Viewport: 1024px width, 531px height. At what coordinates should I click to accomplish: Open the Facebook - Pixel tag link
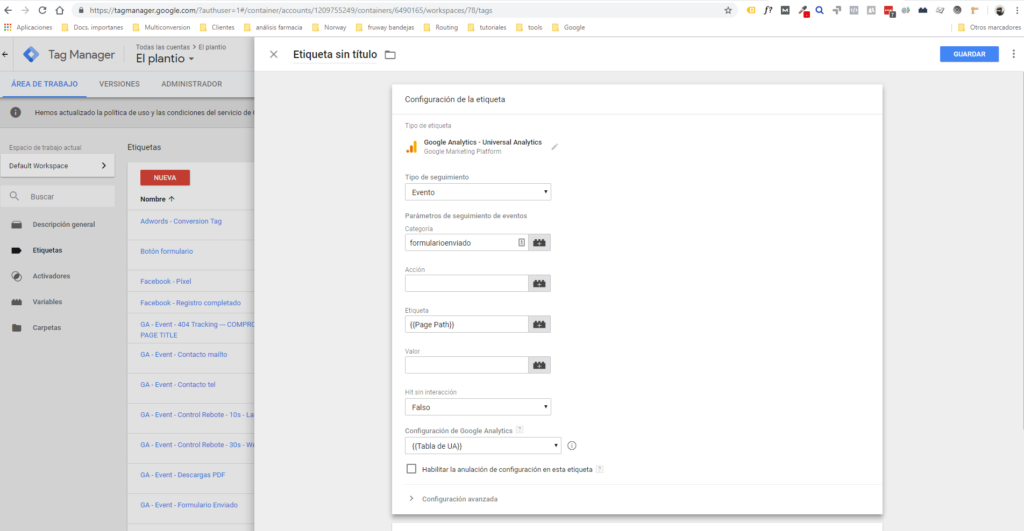[x=166, y=282]
